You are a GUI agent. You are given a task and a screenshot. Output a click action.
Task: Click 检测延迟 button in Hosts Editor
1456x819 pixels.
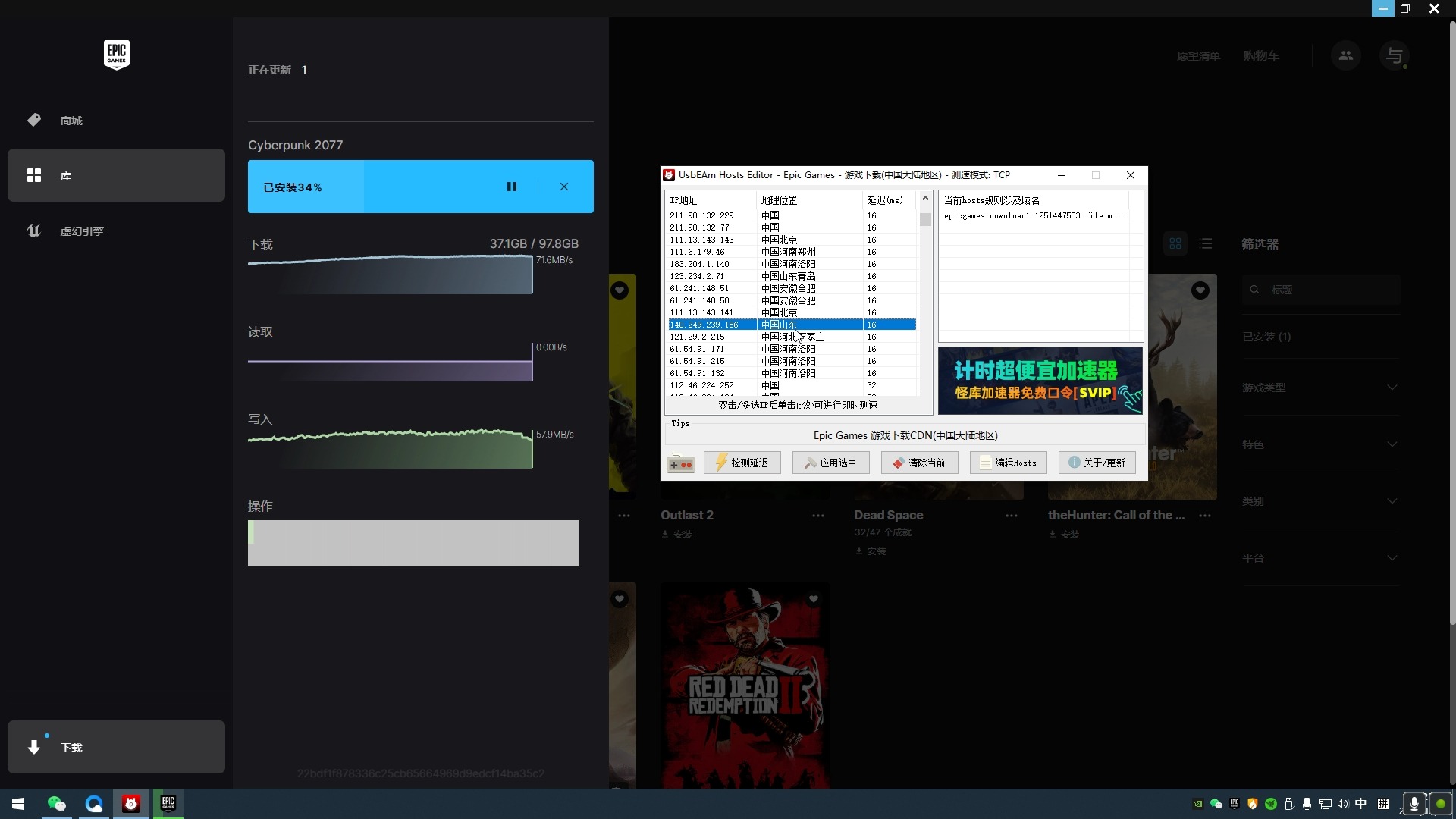[742, 463]
